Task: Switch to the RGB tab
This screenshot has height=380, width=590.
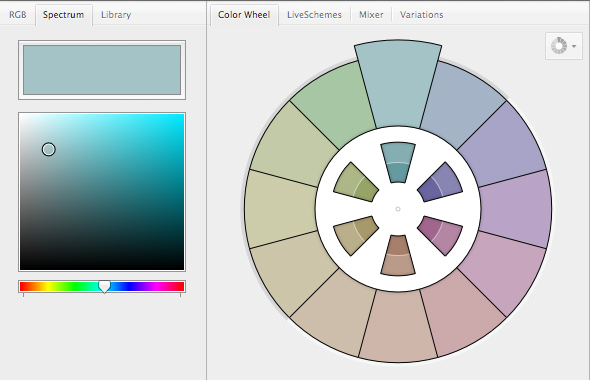Action: pyautogui.click(x=18, y=15)
